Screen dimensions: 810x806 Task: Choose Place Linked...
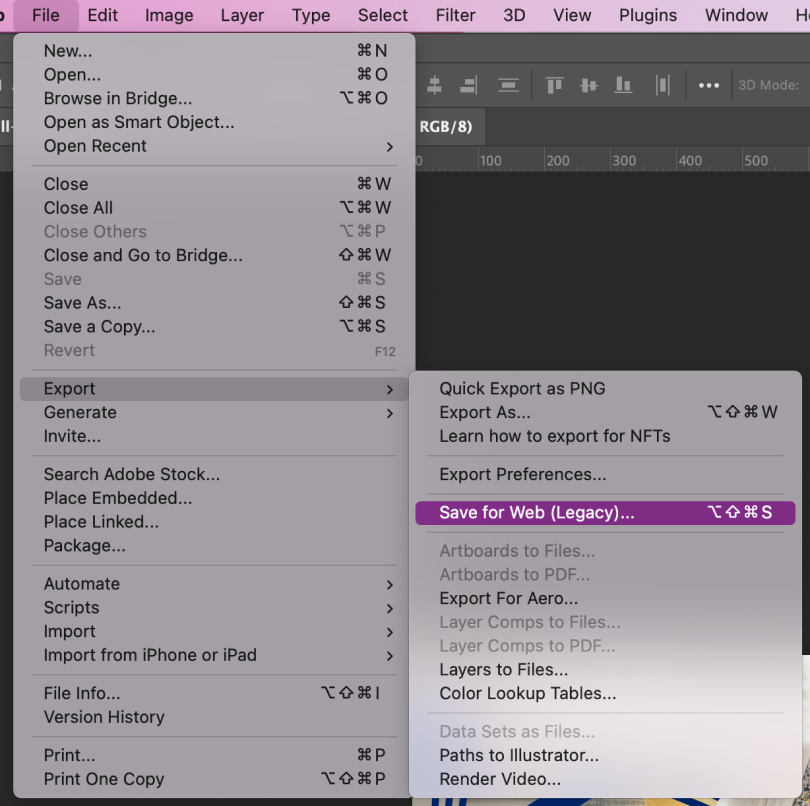click(214, 522)
